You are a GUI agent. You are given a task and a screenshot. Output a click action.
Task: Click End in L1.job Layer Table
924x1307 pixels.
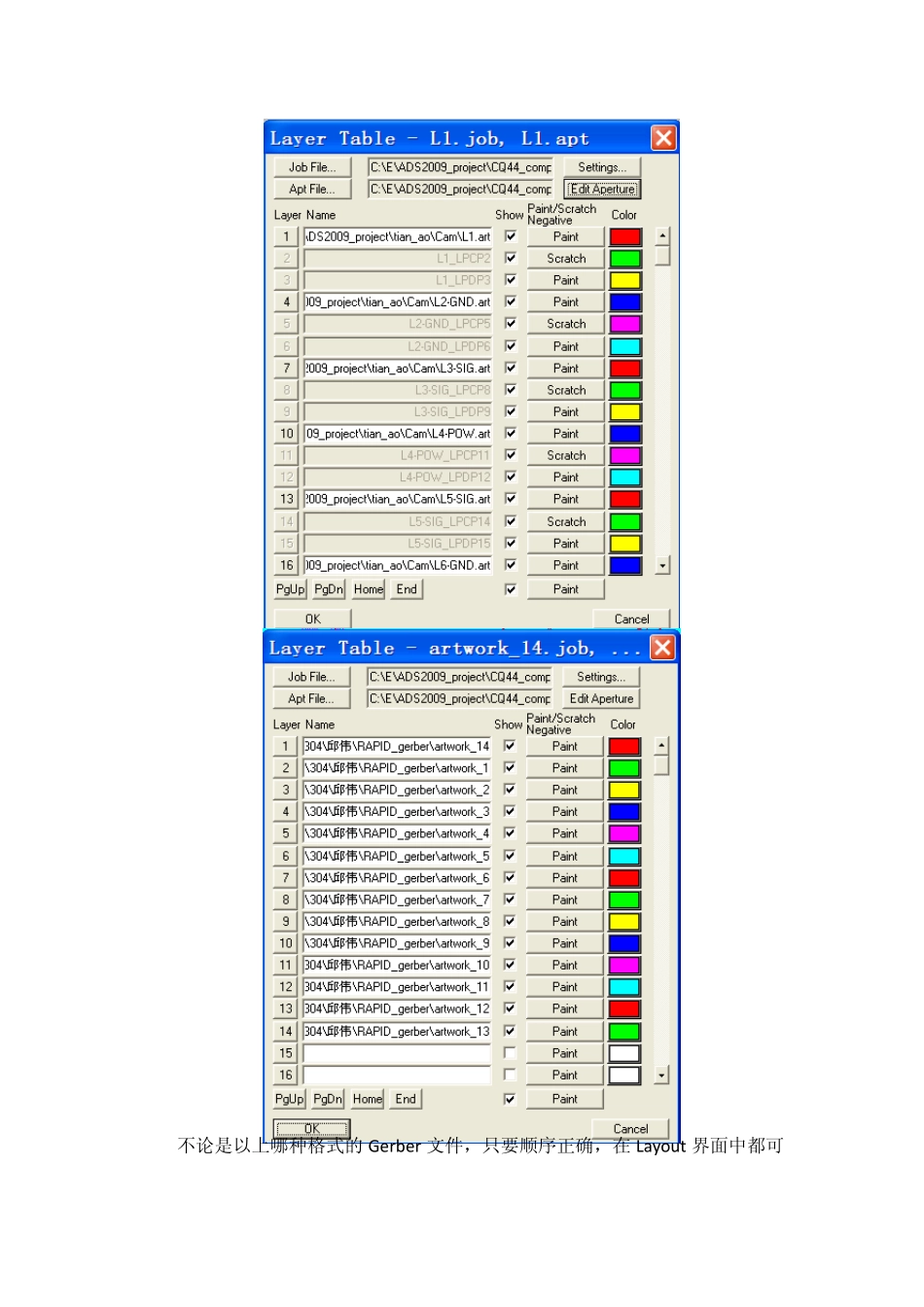(x=407, y=589)
